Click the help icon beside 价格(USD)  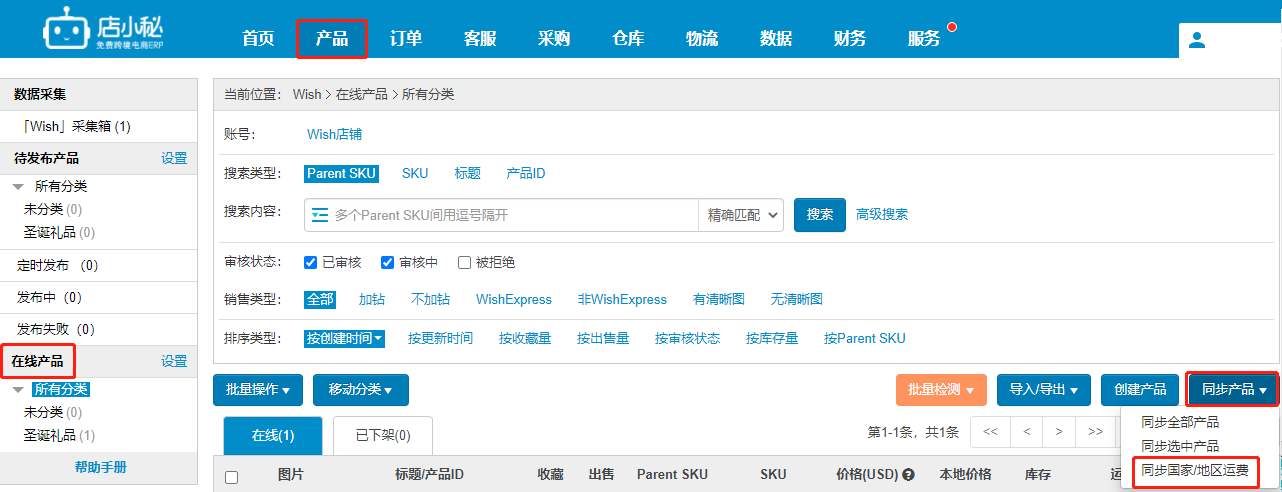[x=909, y=475]
